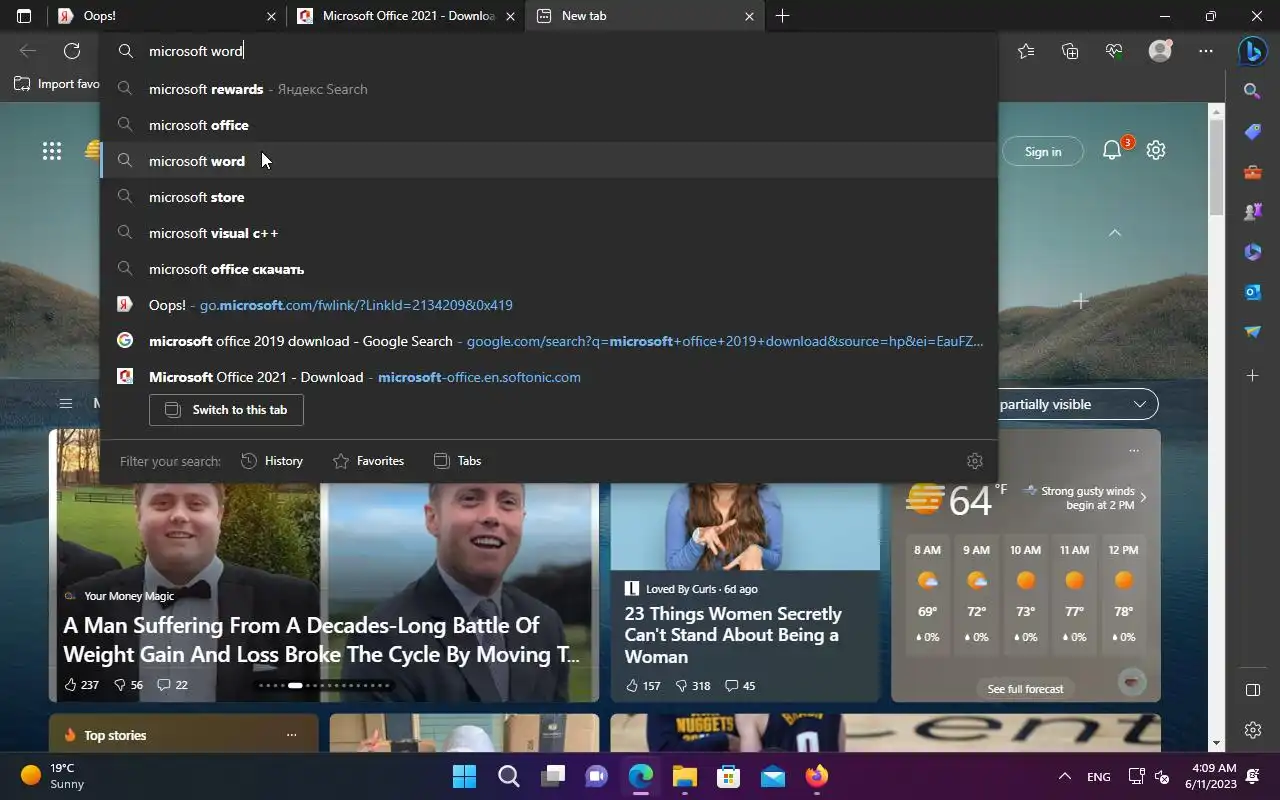Click the Refresh page icon
Viewport: 1280px width, 800px height.
coord(72,51)
